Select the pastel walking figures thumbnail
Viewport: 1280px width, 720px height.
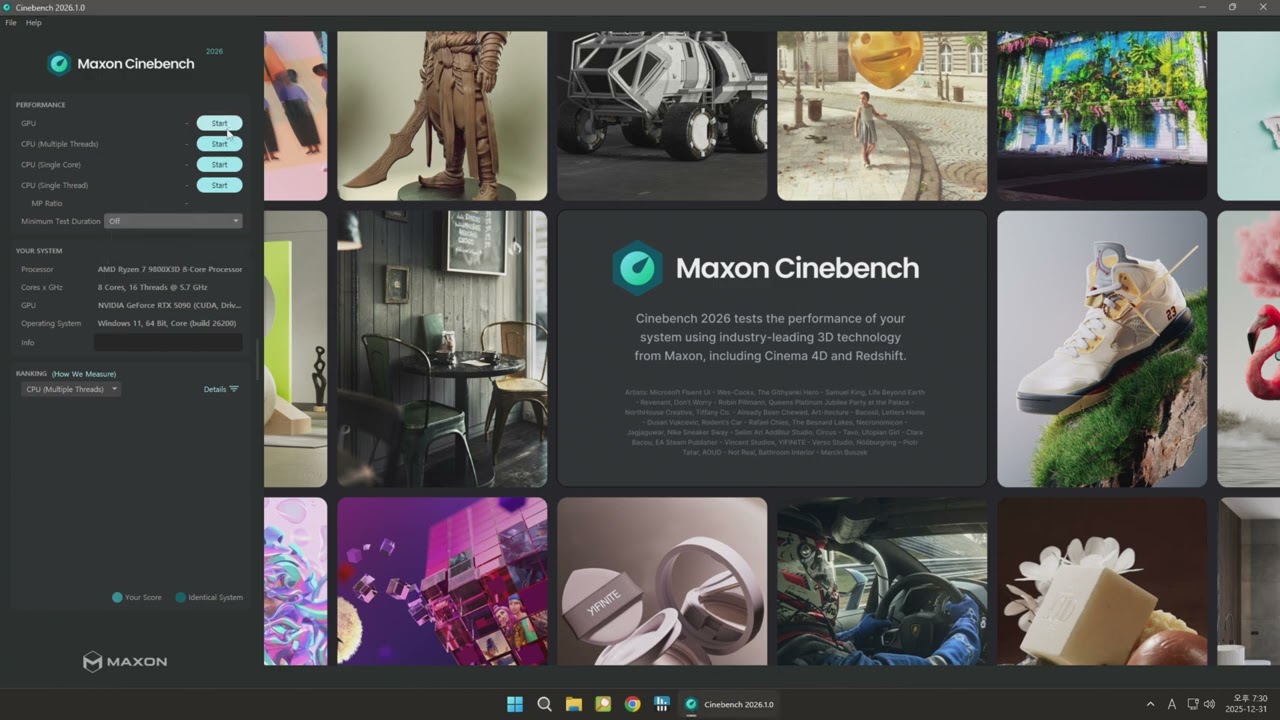tap(295, 116)
